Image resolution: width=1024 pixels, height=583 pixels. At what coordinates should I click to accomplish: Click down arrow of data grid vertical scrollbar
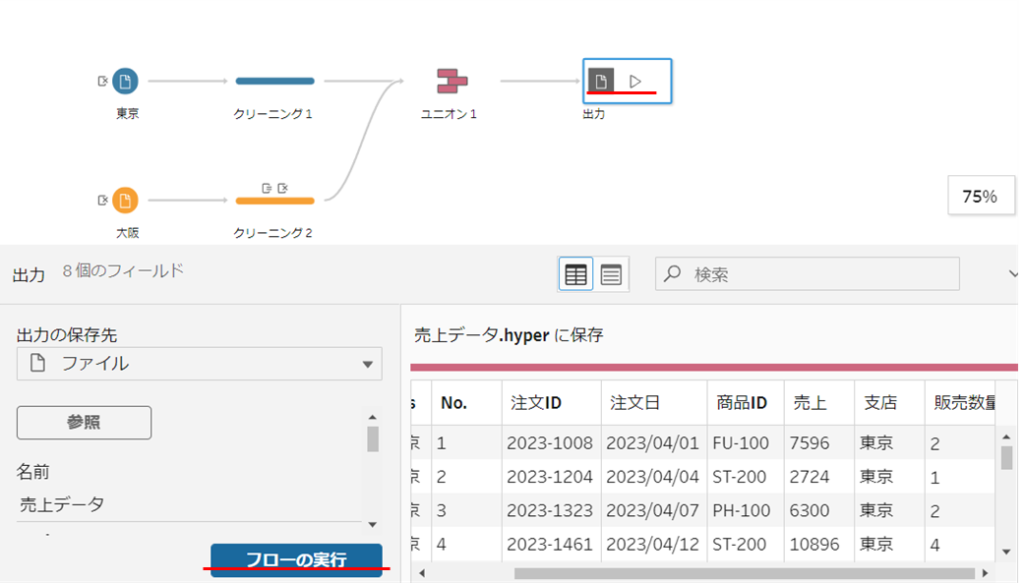click(1006, 552)
